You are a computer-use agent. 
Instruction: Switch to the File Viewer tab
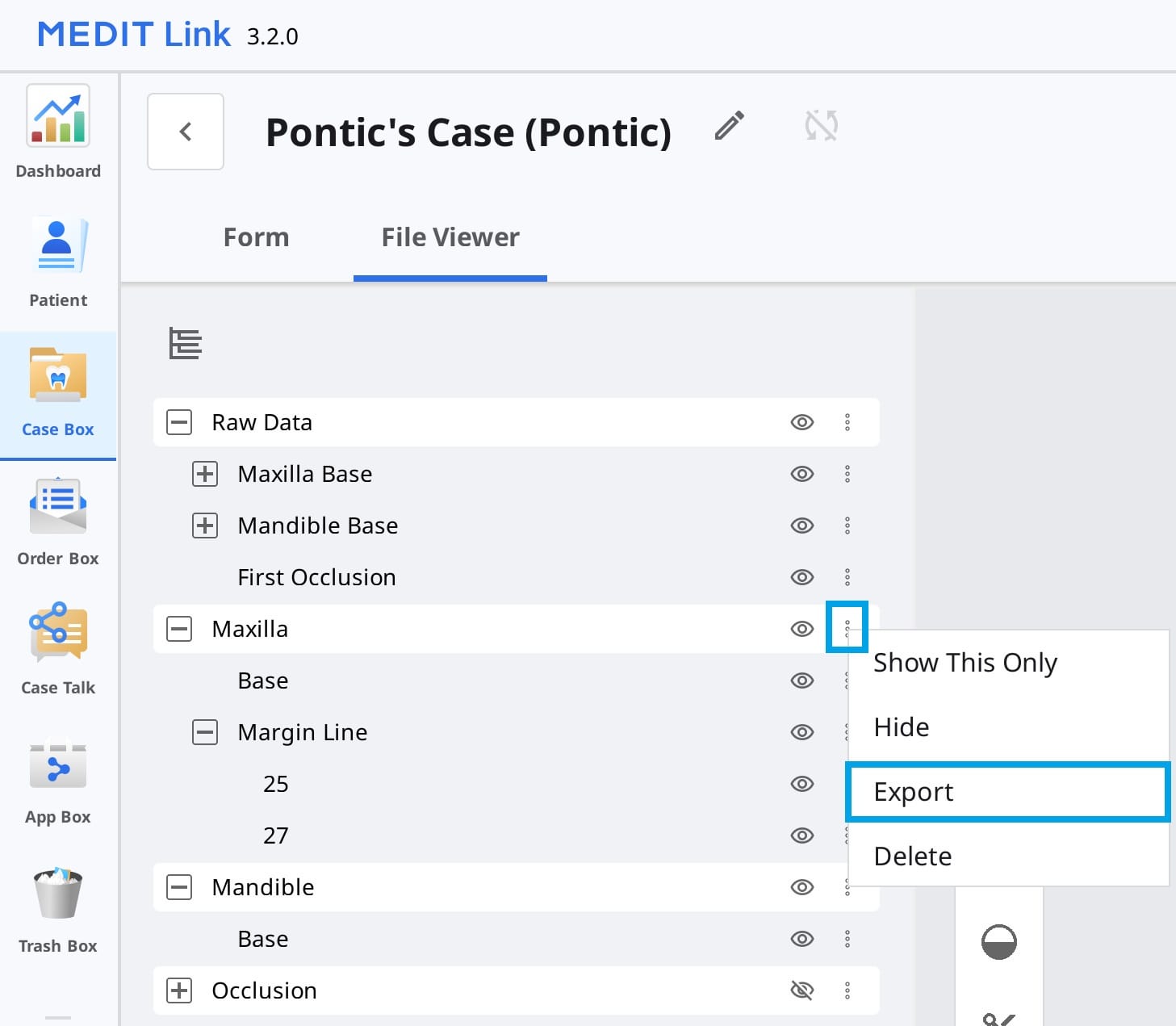pyautogui.click(x=450, y=237)
